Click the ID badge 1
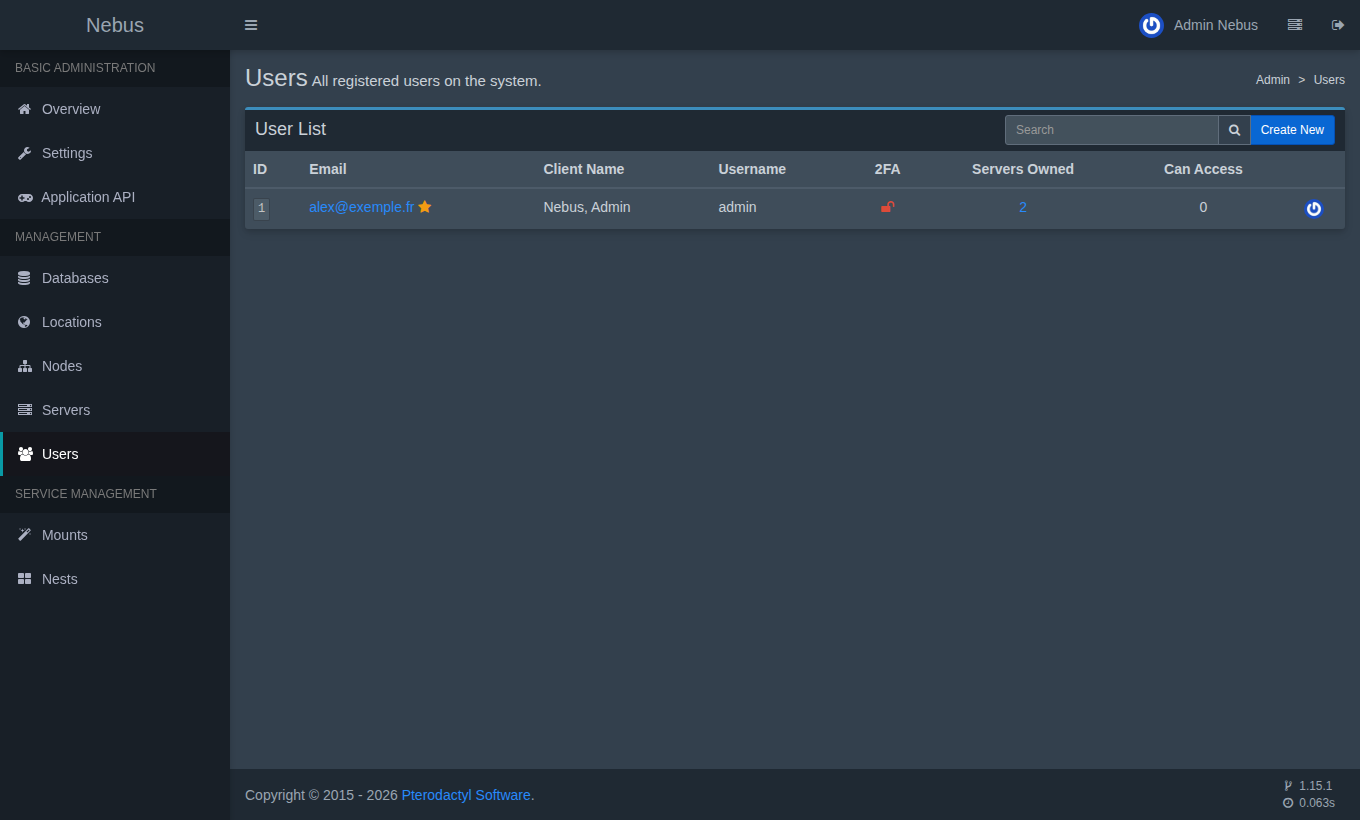This screenshot has height=820, width=1360. pyautogui.click(x=261, y=209)
